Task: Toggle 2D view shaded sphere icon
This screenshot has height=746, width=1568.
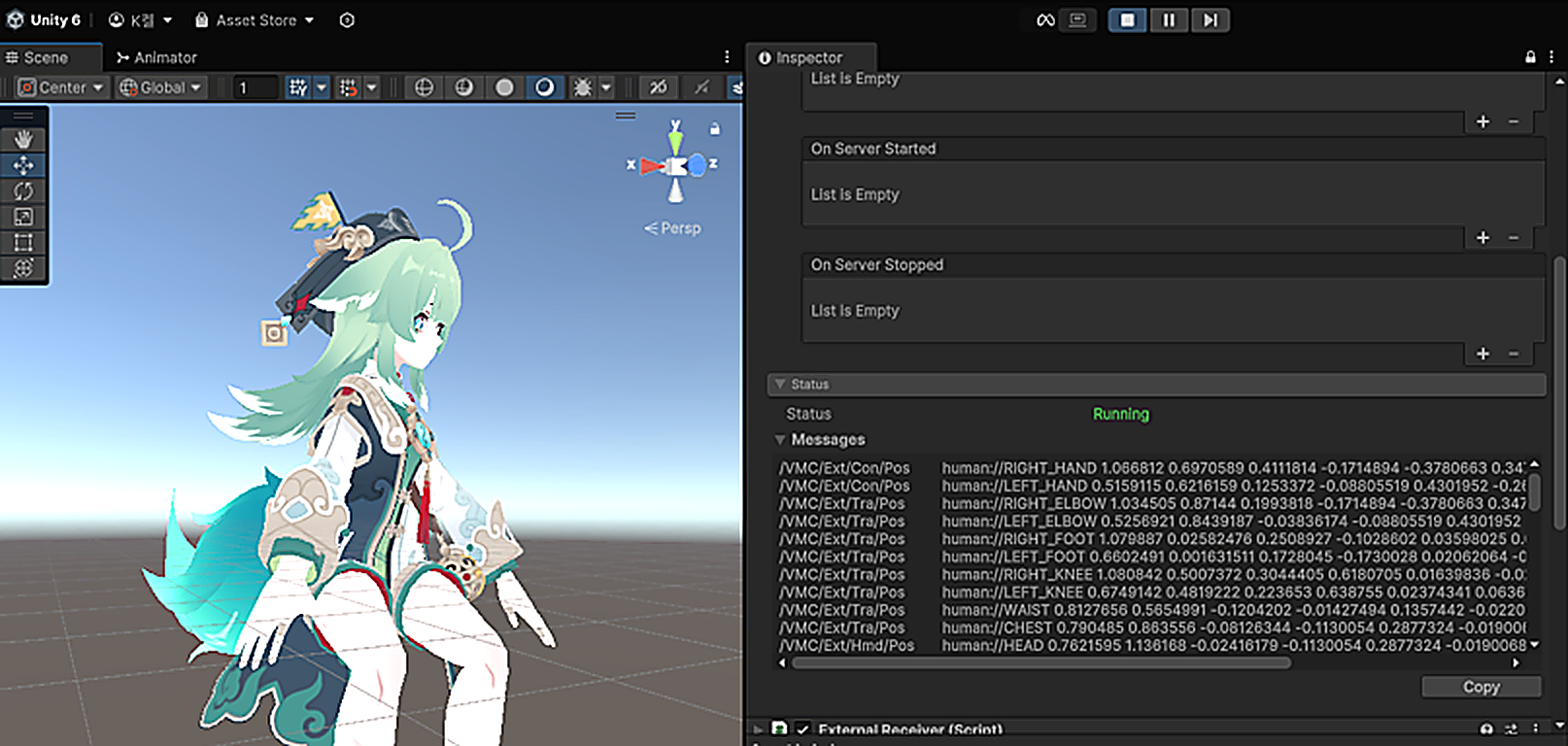Action: (464, 87)
